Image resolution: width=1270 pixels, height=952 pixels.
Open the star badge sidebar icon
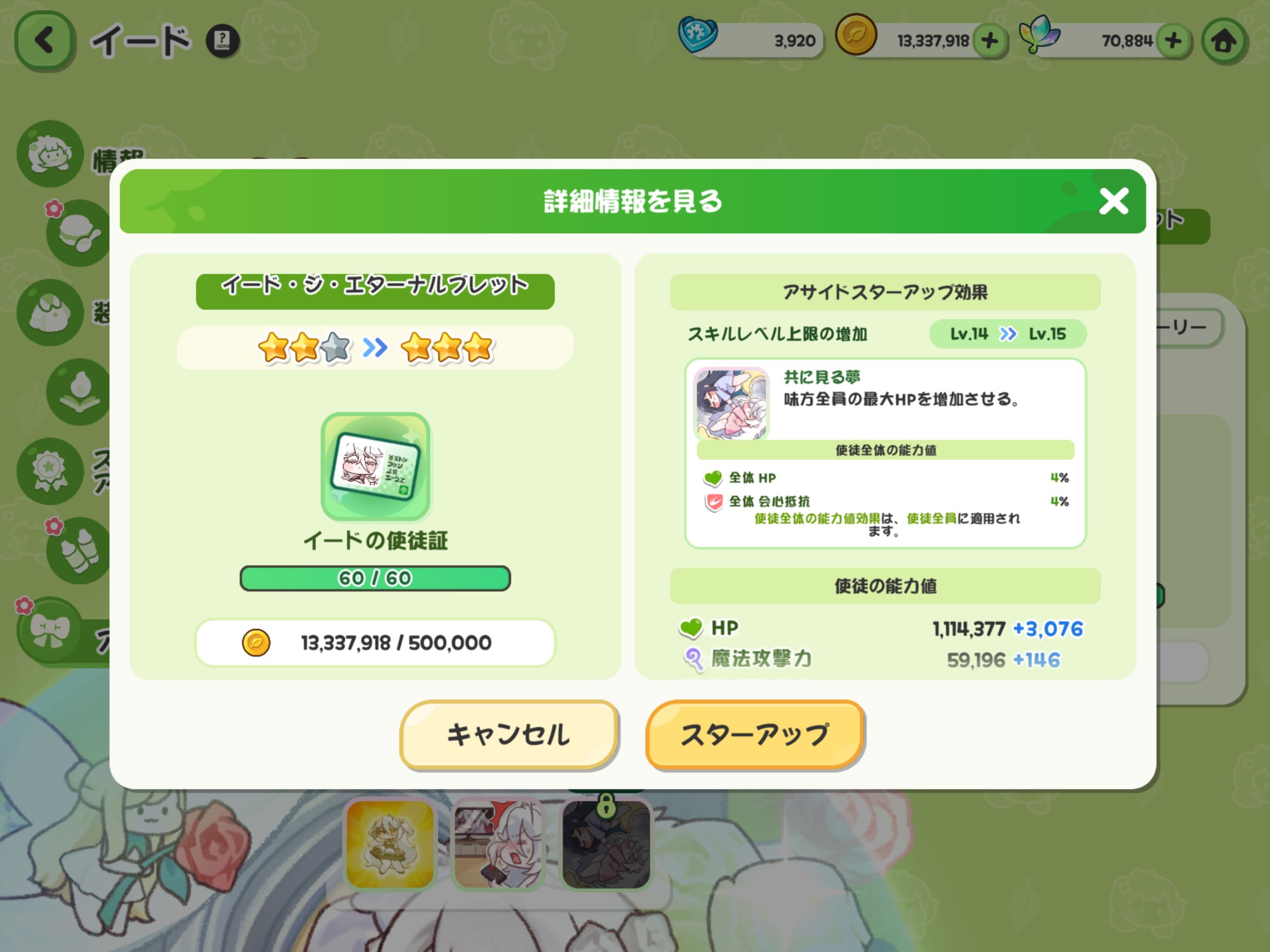coord(50,471)
